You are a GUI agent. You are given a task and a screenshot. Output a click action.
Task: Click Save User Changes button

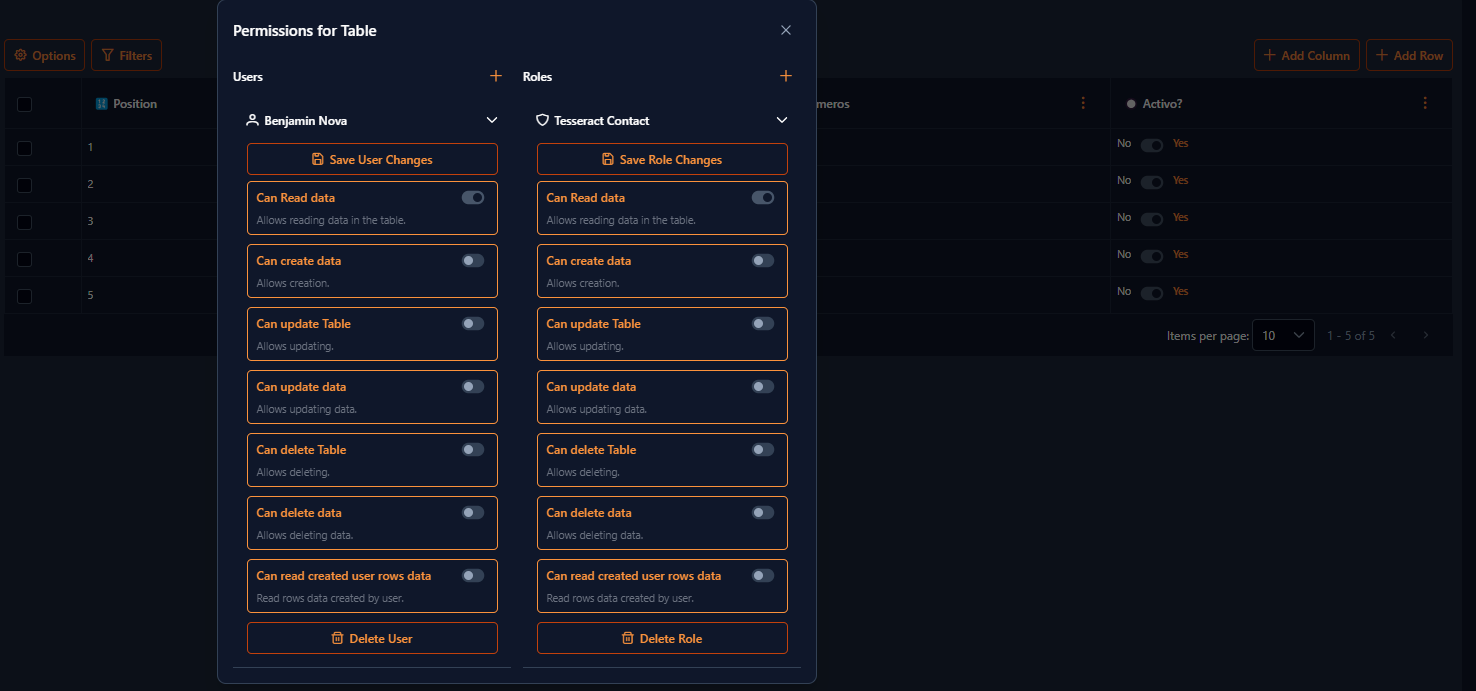coord(372,159)
